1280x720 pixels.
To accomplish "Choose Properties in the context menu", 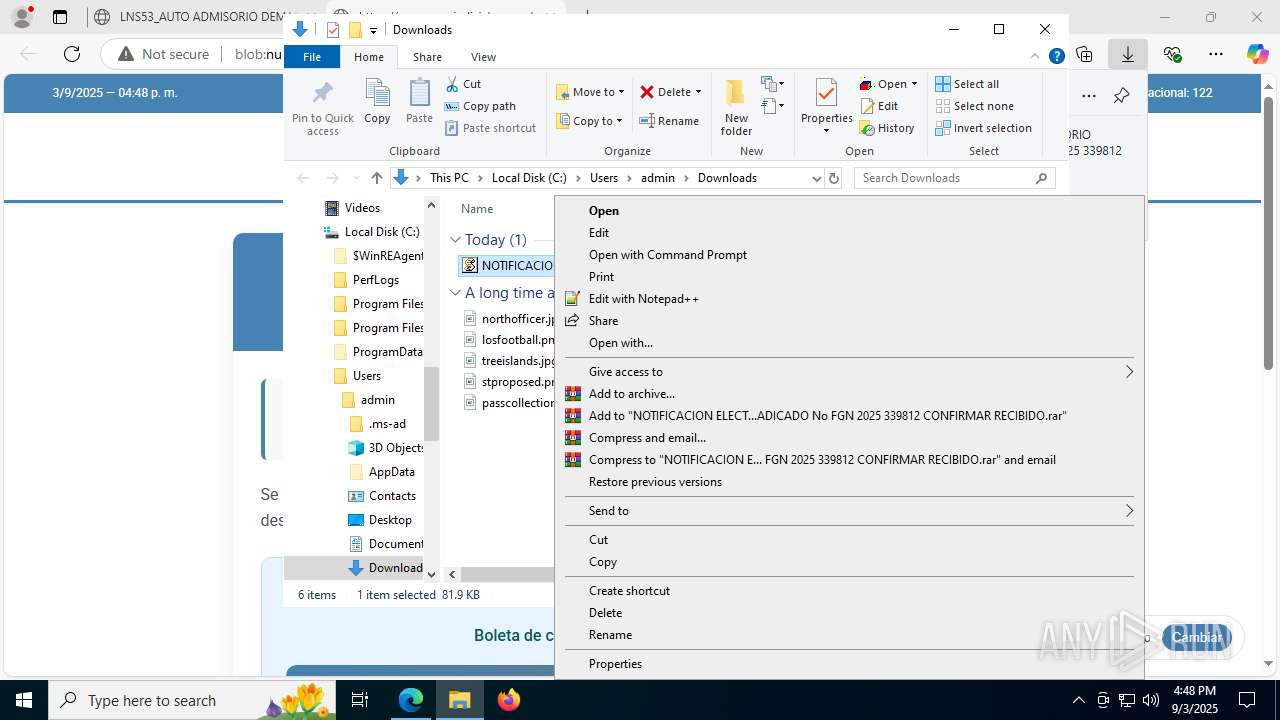I will tap(849, 664).
